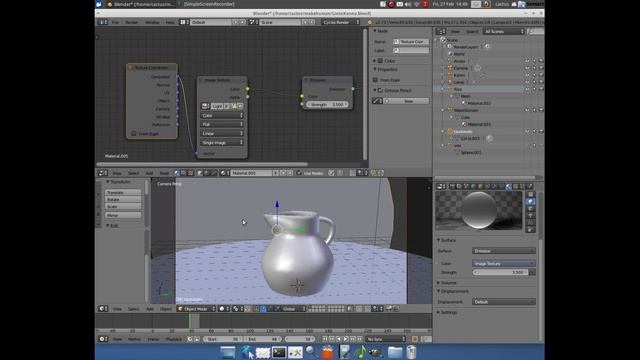640x360 pixels.
Task: Click the New Grease Pencil layer button
Action: 406,101
